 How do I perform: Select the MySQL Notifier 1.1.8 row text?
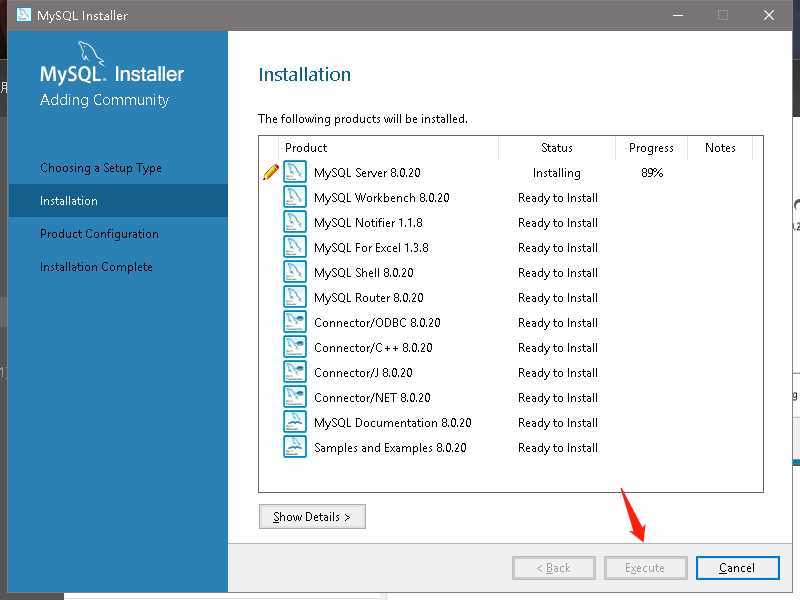coord(368,223)
